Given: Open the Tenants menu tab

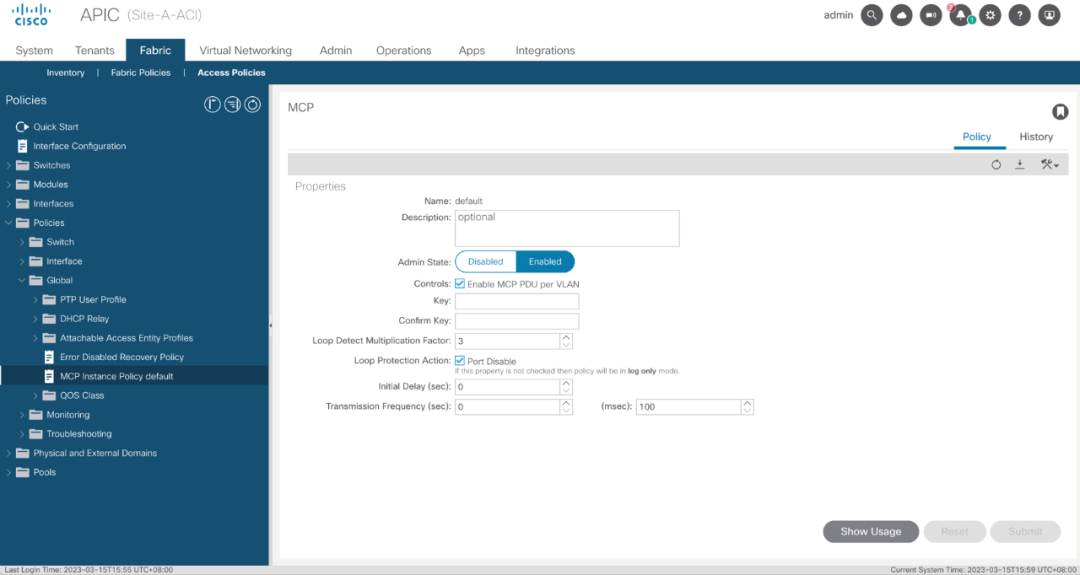Looking at the screenshot, I should 95,51.
